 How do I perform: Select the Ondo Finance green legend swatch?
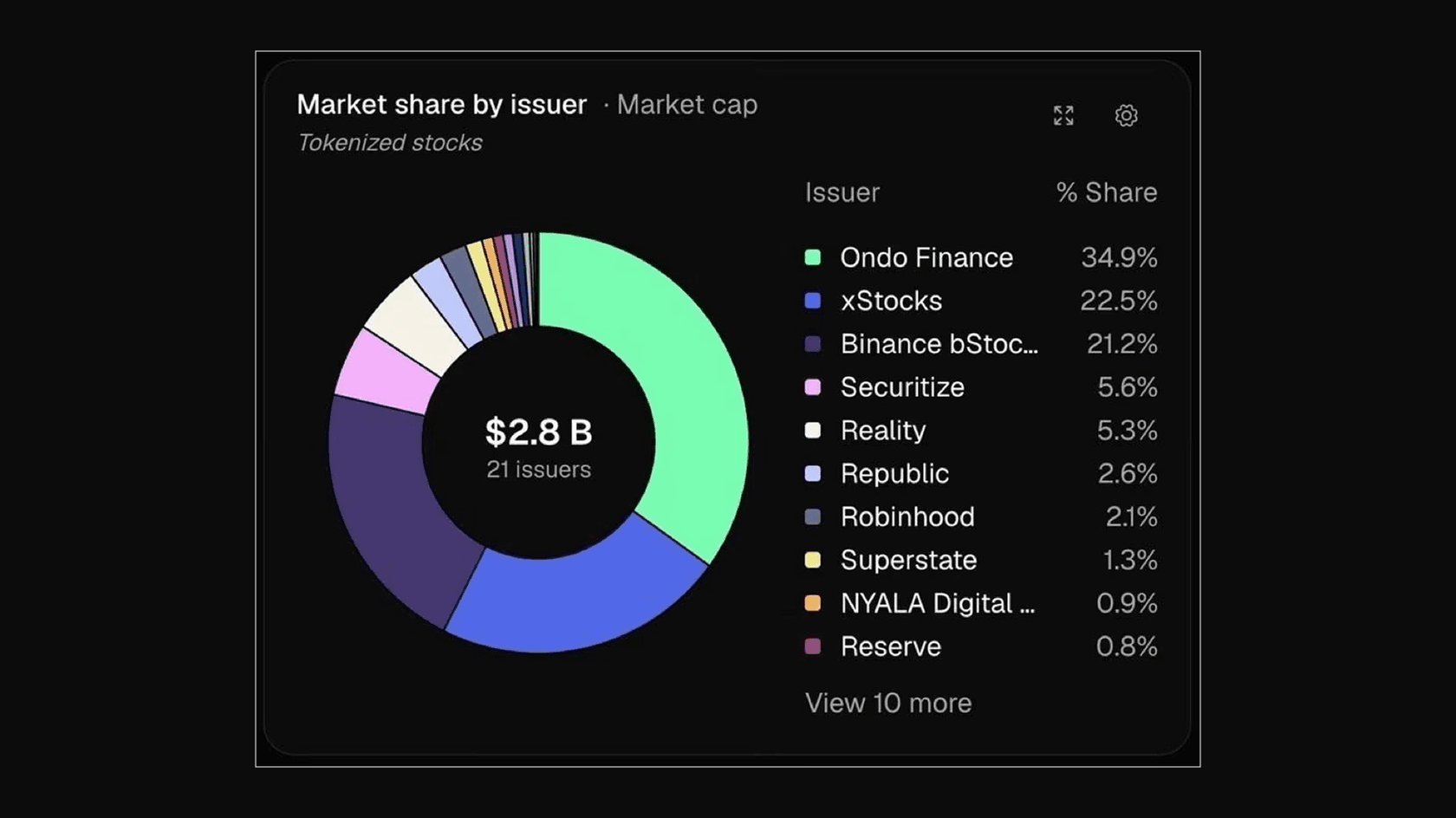click(813, 257)
